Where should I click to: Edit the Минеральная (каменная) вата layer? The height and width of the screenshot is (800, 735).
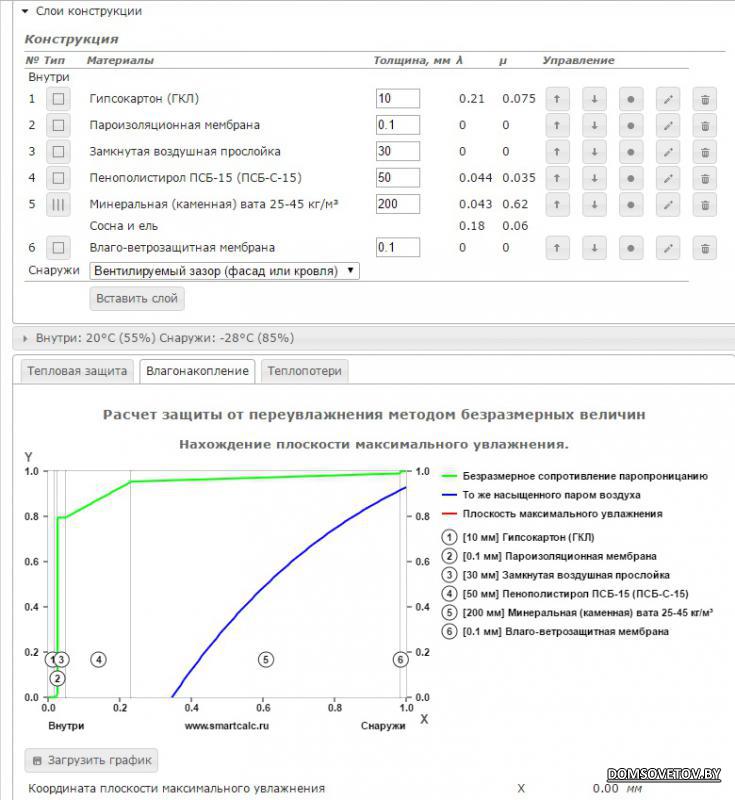(x=668, y=205)
